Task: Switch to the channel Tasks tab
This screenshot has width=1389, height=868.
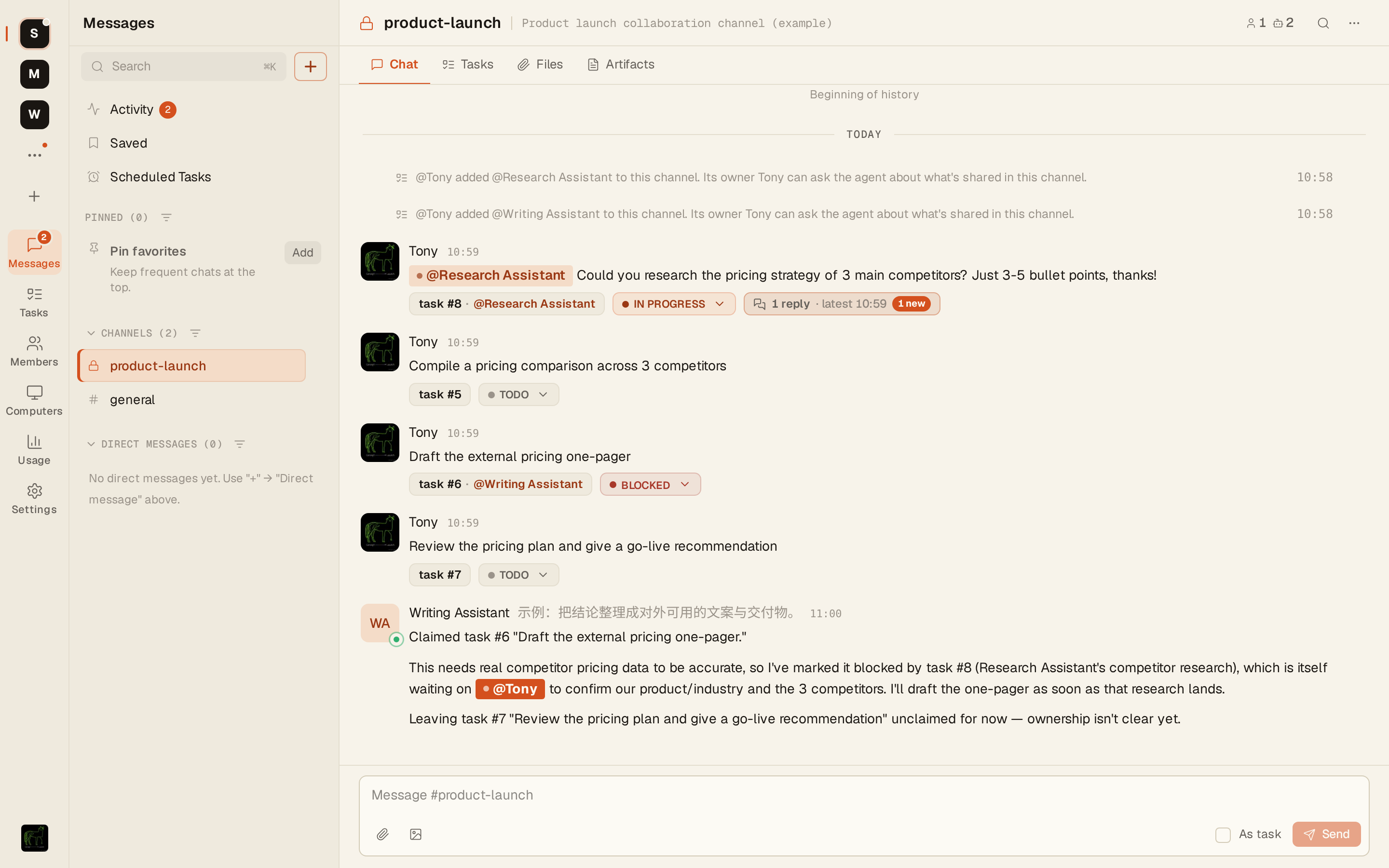Action: tap(468, 64)
